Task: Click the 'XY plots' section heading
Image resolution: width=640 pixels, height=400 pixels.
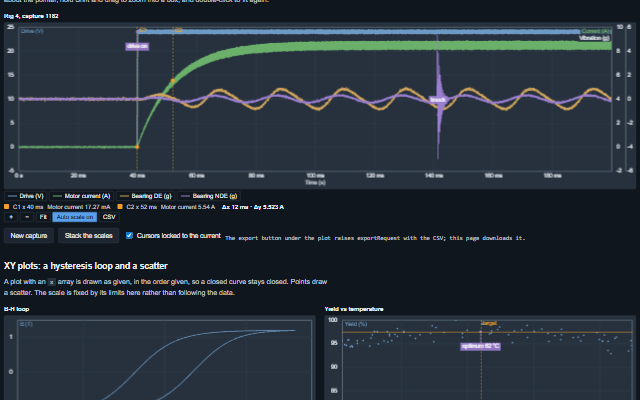Action: tap(86, 266)
